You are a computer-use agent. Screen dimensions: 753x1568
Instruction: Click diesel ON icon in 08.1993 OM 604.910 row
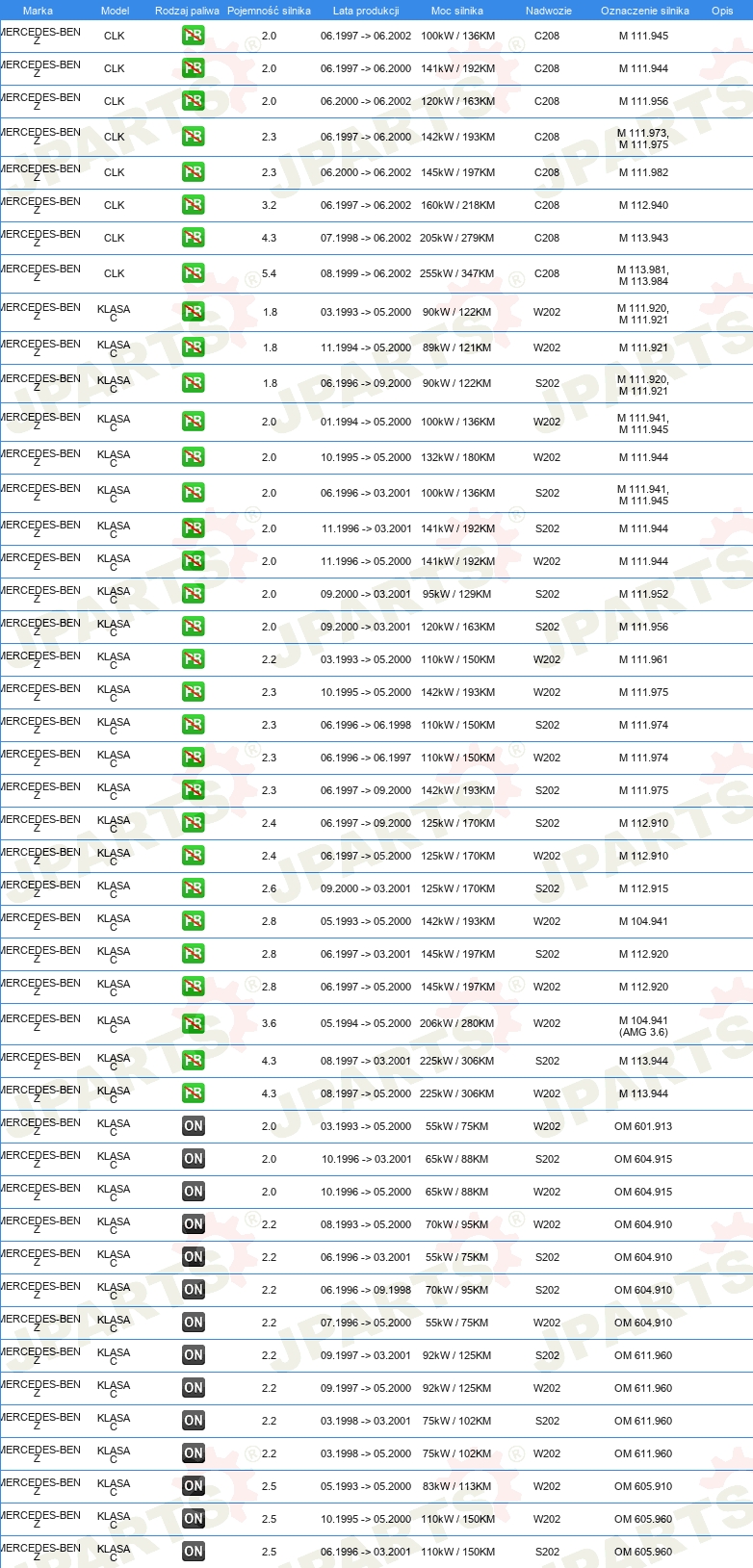point(194,1224)
